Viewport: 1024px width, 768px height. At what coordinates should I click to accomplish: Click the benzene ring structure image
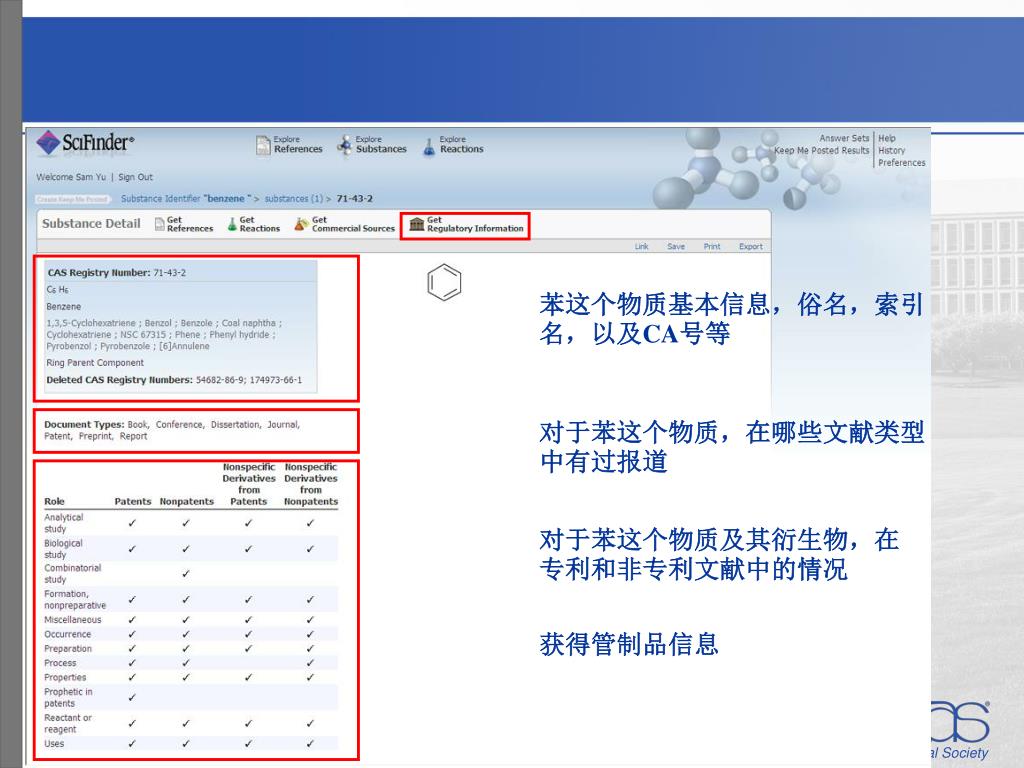point(444,282)
